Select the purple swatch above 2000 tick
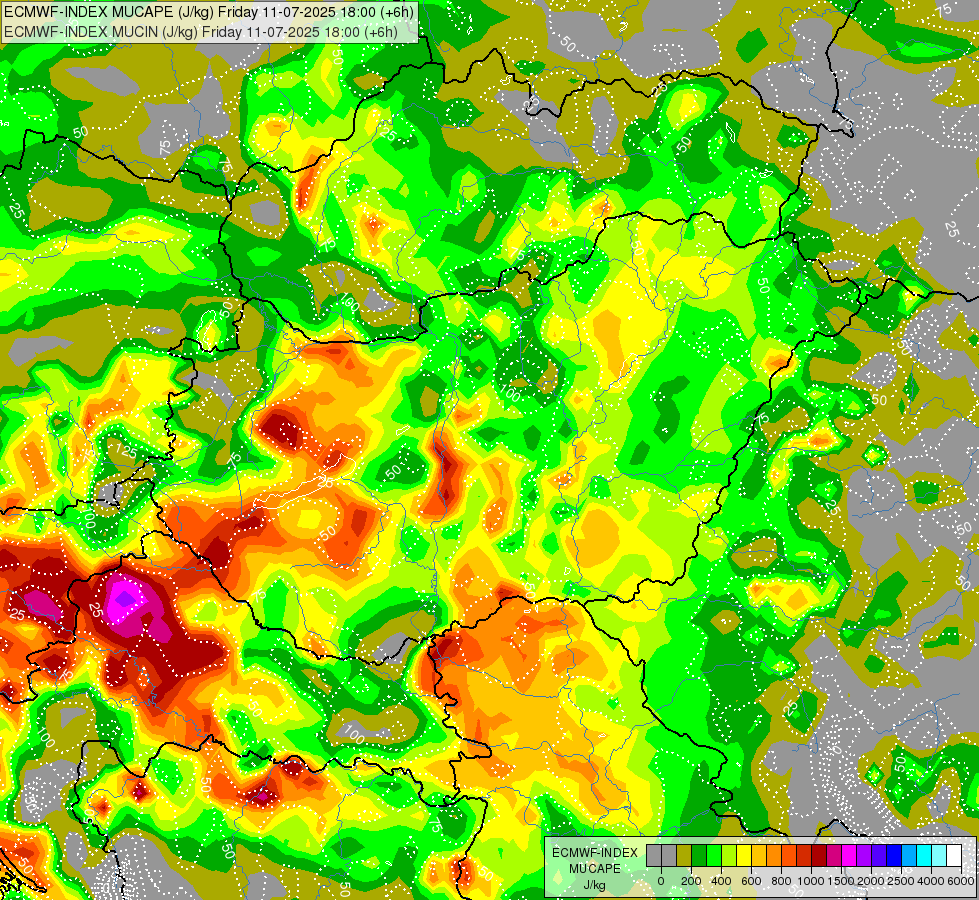Image resolution: width=979 pixels, height=900 pixels. point(865,855)
